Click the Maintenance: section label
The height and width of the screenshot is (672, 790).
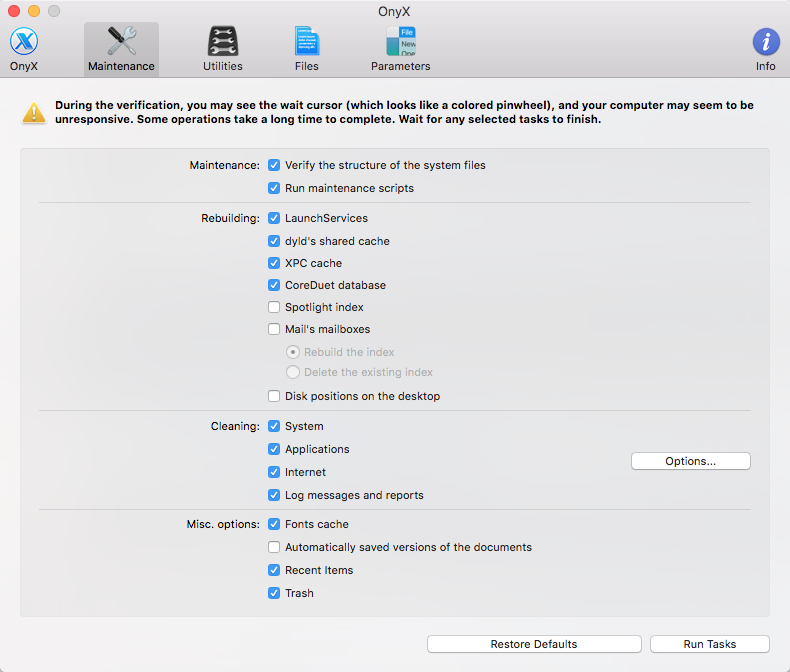225,165
